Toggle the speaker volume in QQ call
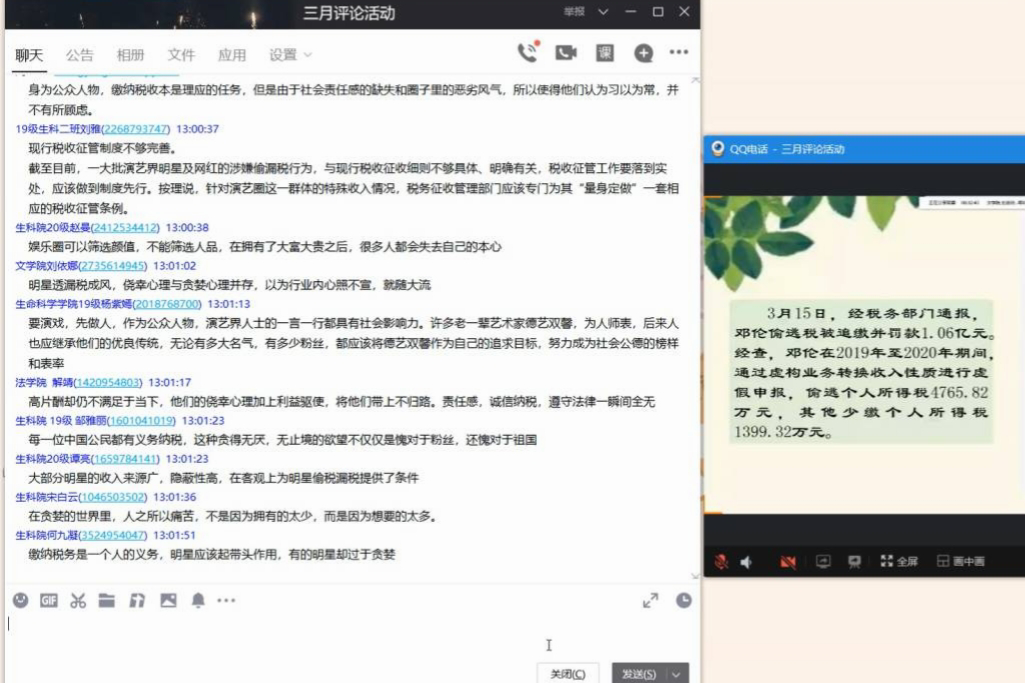The height and width of the screenshot is (683, 1025). tap(746, 562)
